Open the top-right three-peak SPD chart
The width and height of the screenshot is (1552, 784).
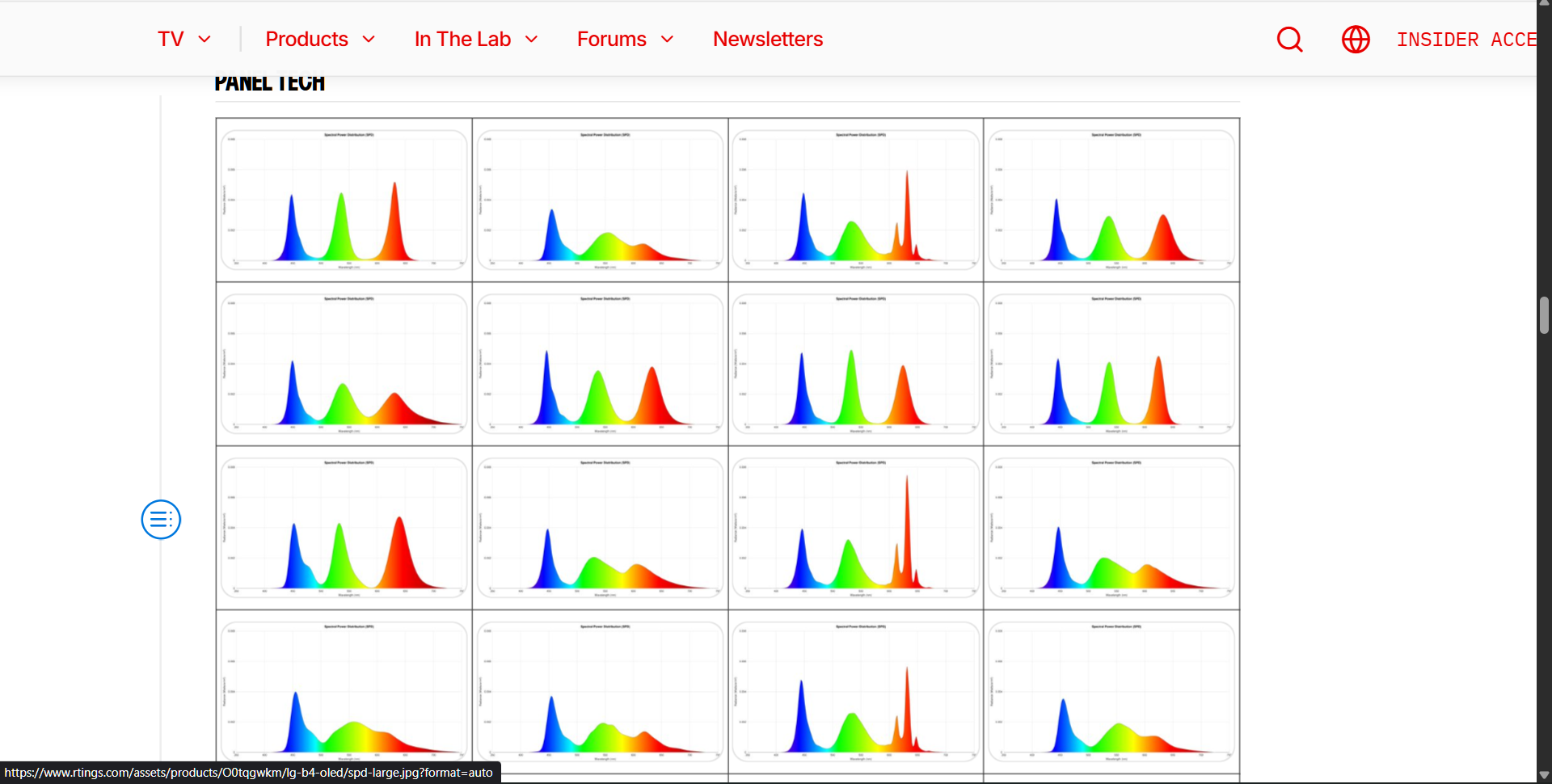pyautogui.click(x=1111, y=199)
